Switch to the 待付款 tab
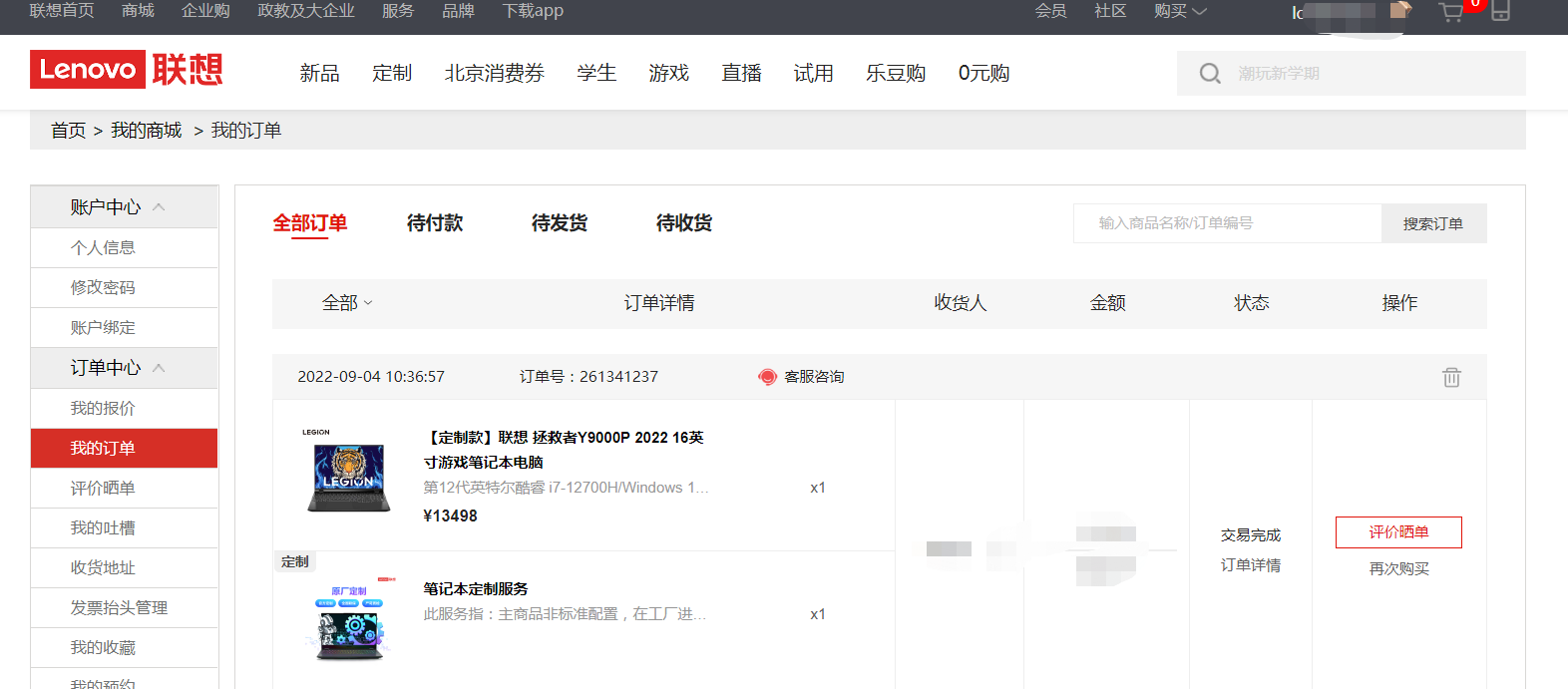1568x689 pixels. 435,223
